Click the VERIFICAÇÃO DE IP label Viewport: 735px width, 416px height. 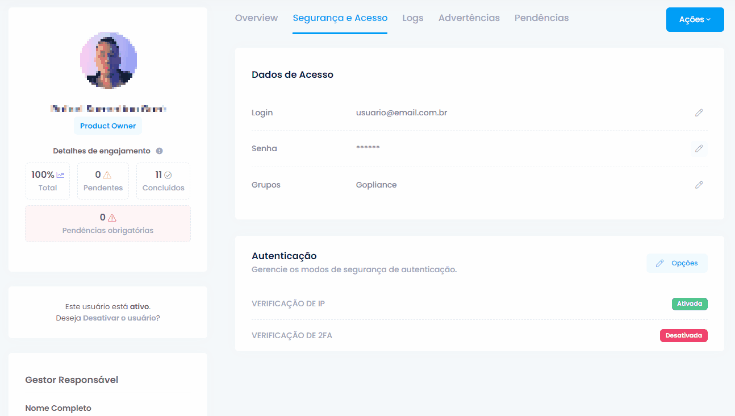pos(288,303)
